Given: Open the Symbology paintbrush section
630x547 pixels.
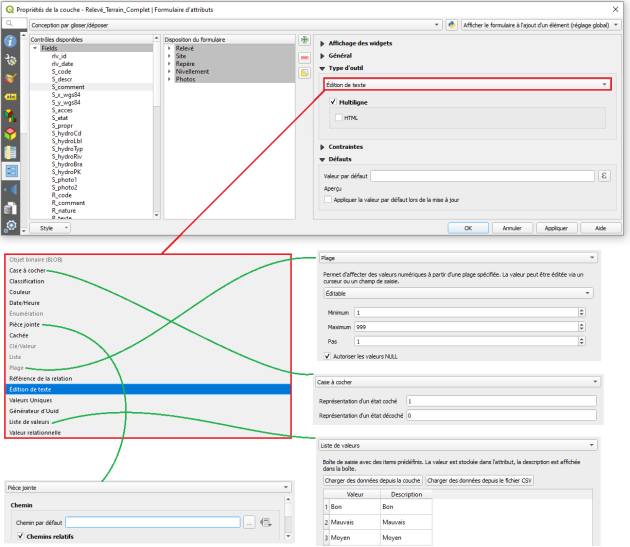Looking at the screenshot, I should pyautogui.click(x=10, y=78).
